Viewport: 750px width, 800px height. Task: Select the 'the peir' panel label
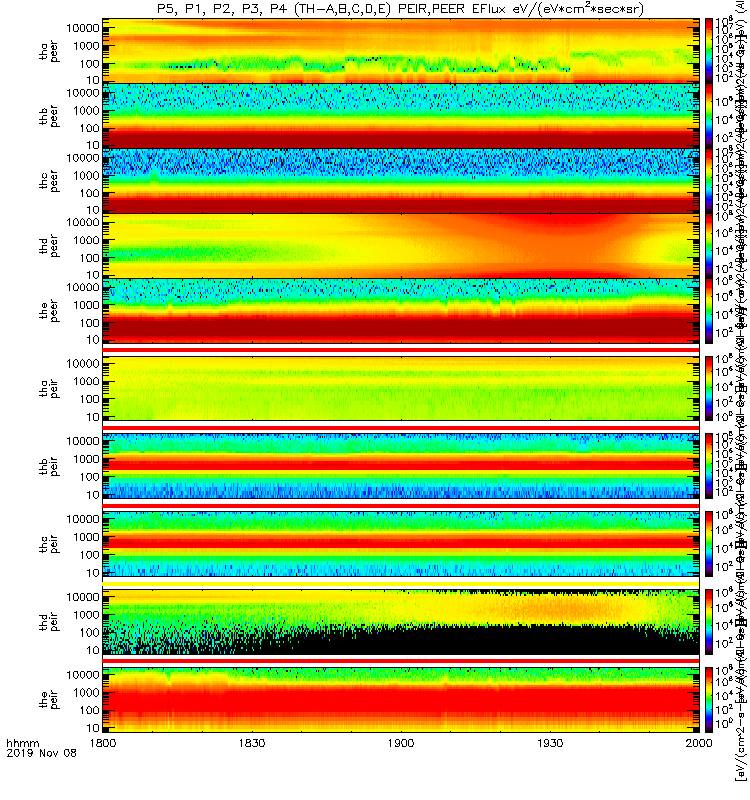tap(49, 699)
